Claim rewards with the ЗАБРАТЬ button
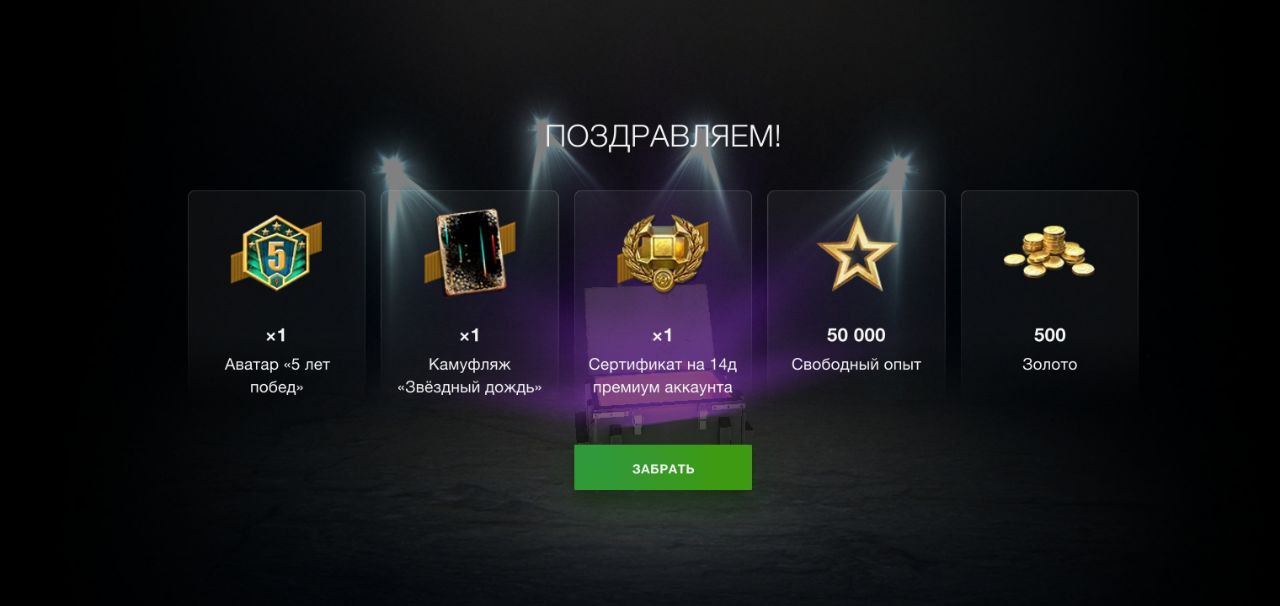1280x606 pixels. pyautogui.click(x=663, y=468)
